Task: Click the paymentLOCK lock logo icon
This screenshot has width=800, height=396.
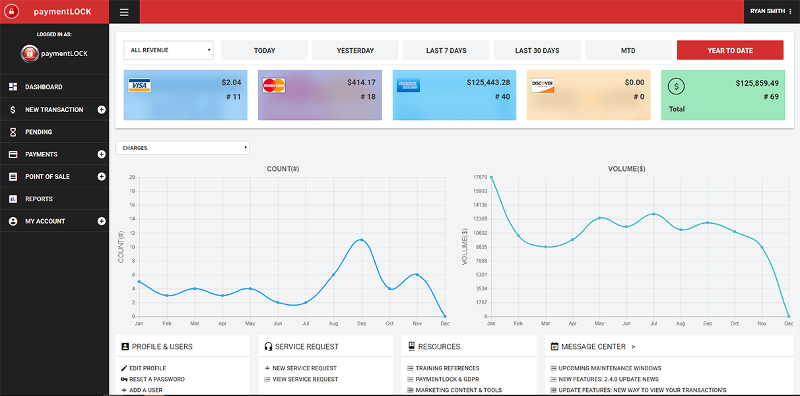Action: coord(12,11)
